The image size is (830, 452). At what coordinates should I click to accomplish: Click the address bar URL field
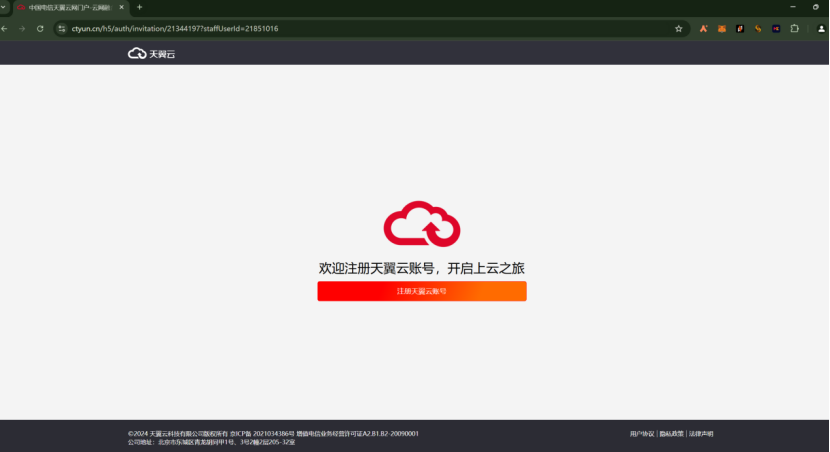click(x=371, y=29)
